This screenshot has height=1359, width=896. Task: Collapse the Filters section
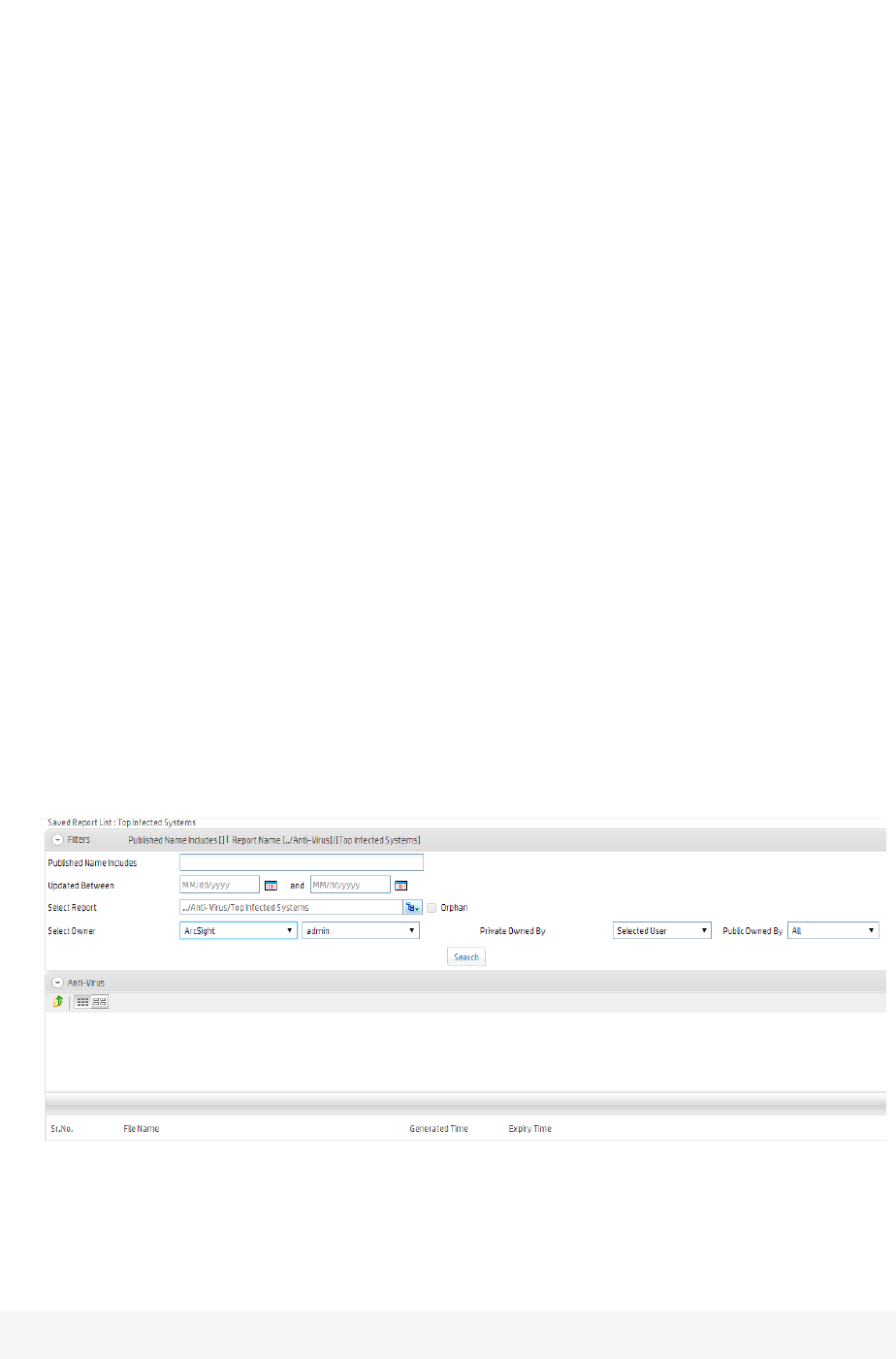[x=57, y=840]
